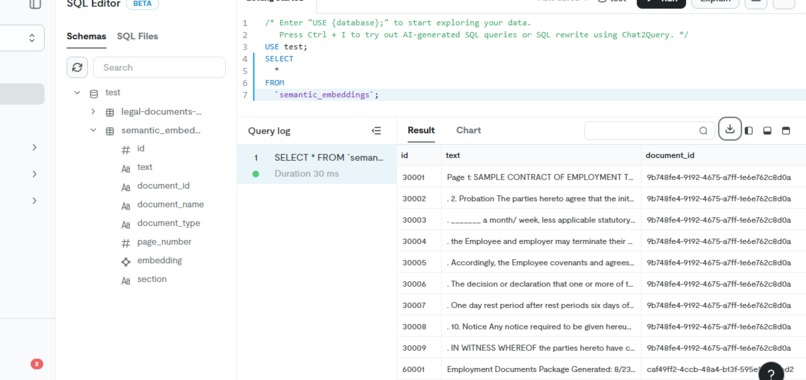This screenshot has width=806, height=380.
Task: Click text cell '2. Probation The parties hereto'
Action: pos(541,198)
